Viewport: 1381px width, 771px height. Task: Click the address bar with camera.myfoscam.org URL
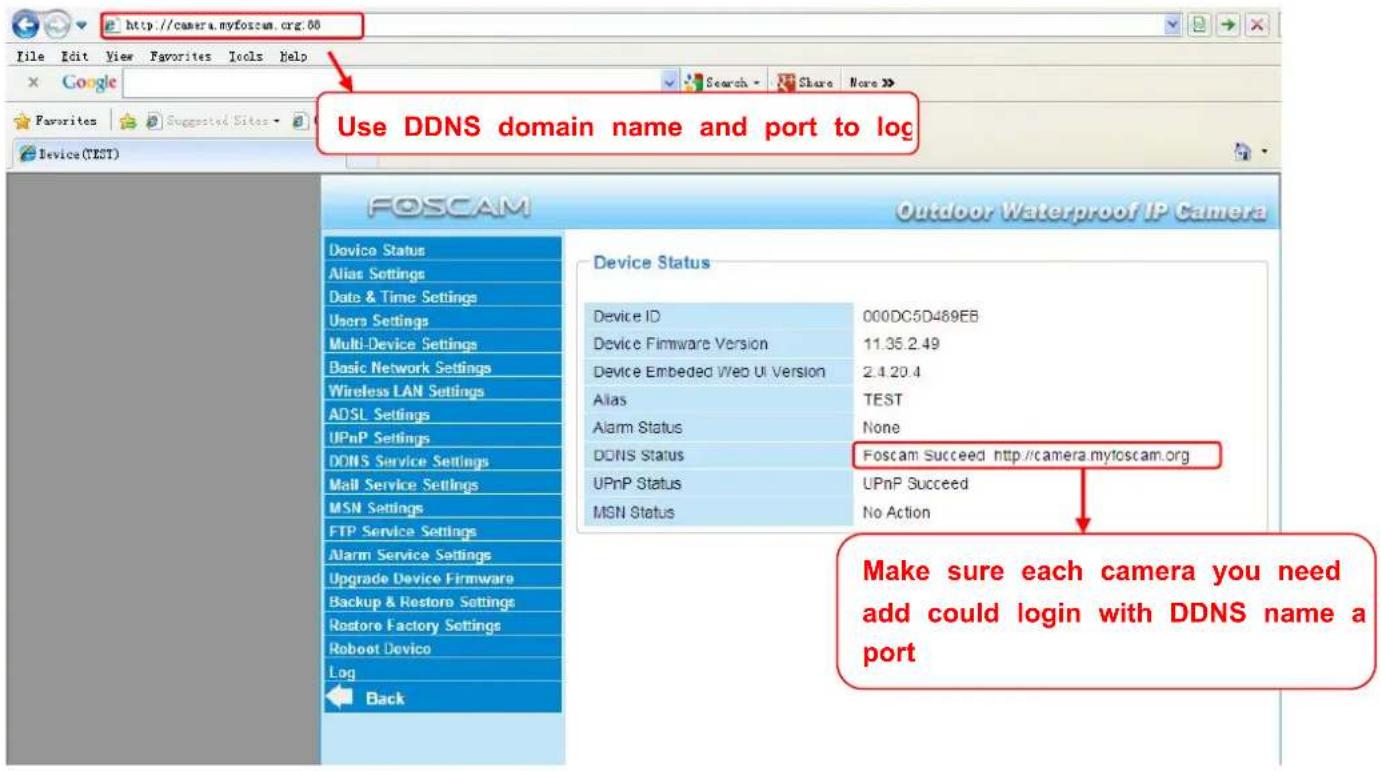[x=231, y=26]
